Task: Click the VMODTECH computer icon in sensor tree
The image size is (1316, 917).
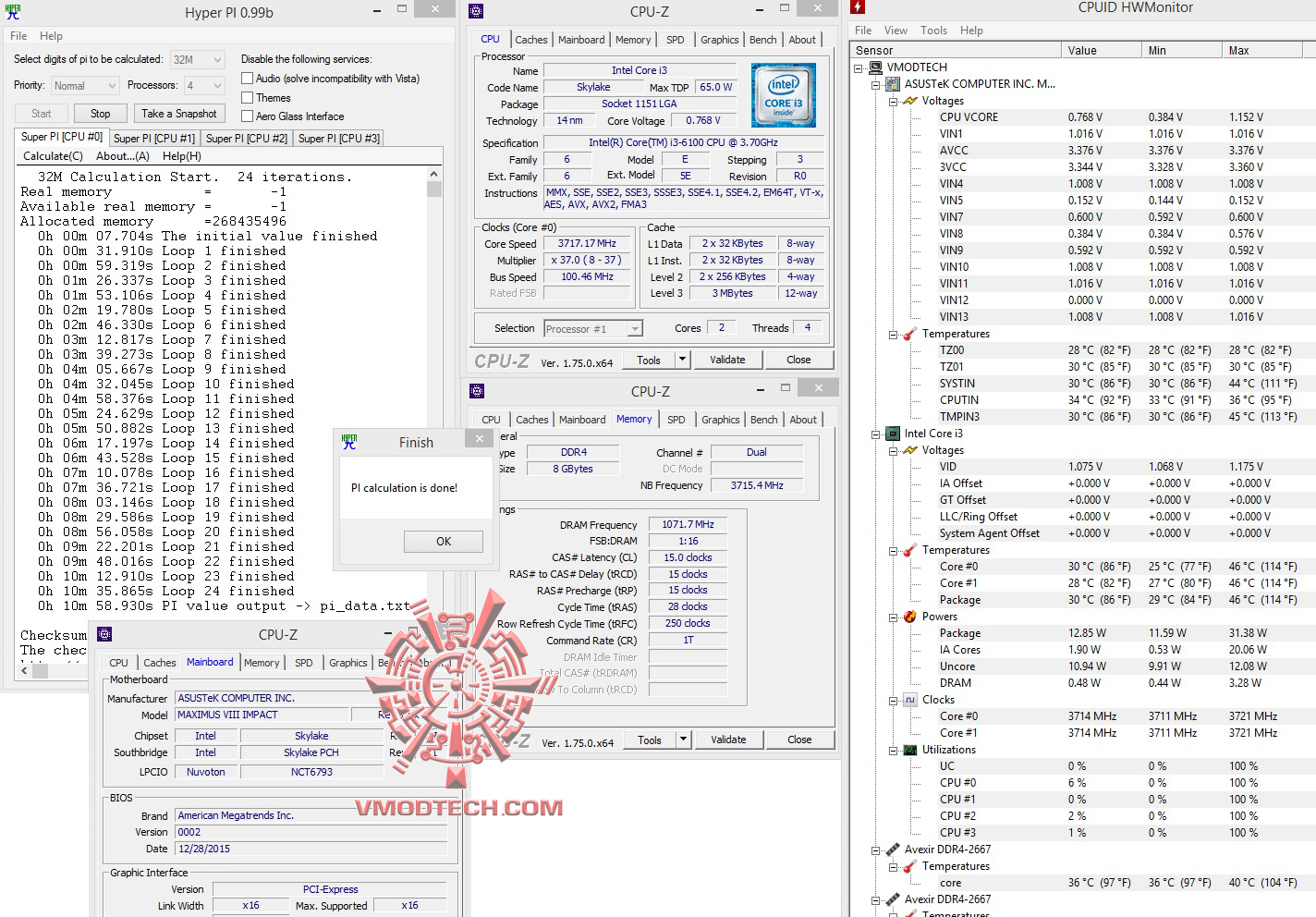Action: click(x=876, y=67)
